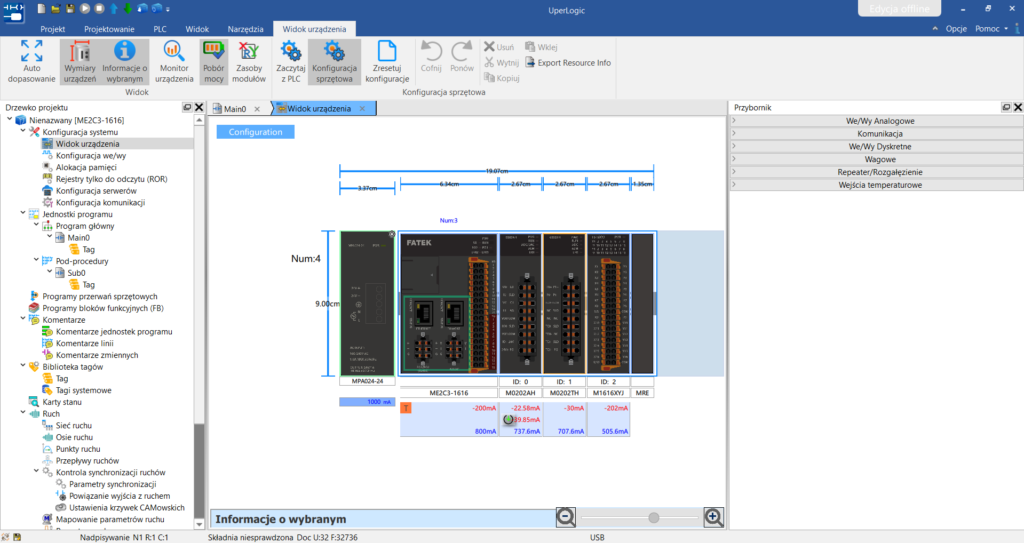Open the PLC ribbon tab

pyautogui.click(x=160, y=29)
